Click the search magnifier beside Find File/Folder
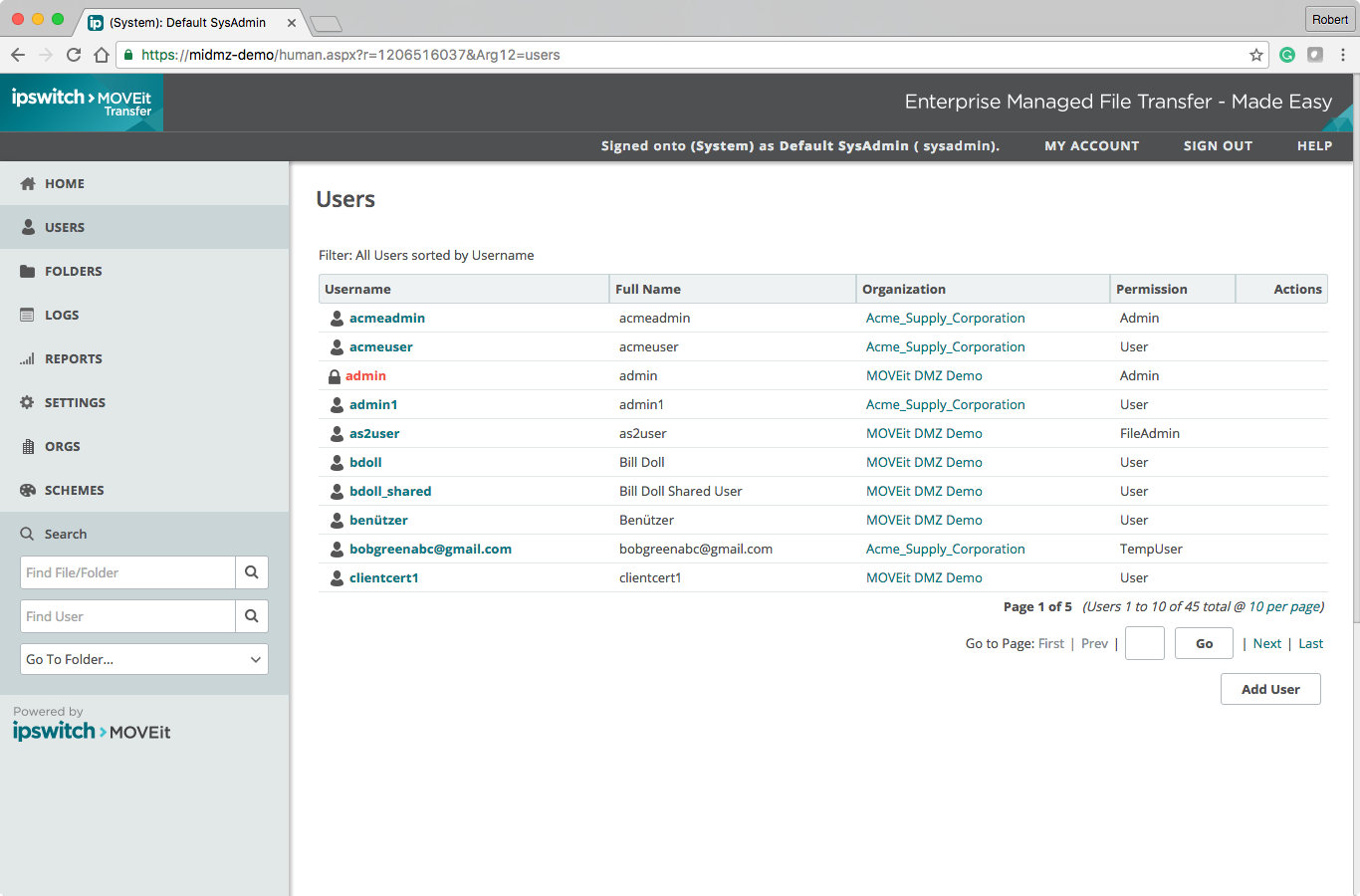The width and height of the screenshot is (1360, 896). 252,572
